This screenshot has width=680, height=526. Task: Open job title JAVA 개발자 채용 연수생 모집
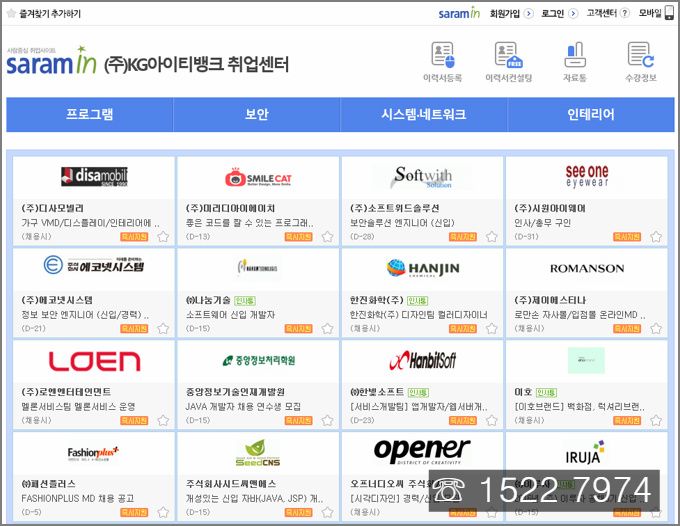(243, 407)
